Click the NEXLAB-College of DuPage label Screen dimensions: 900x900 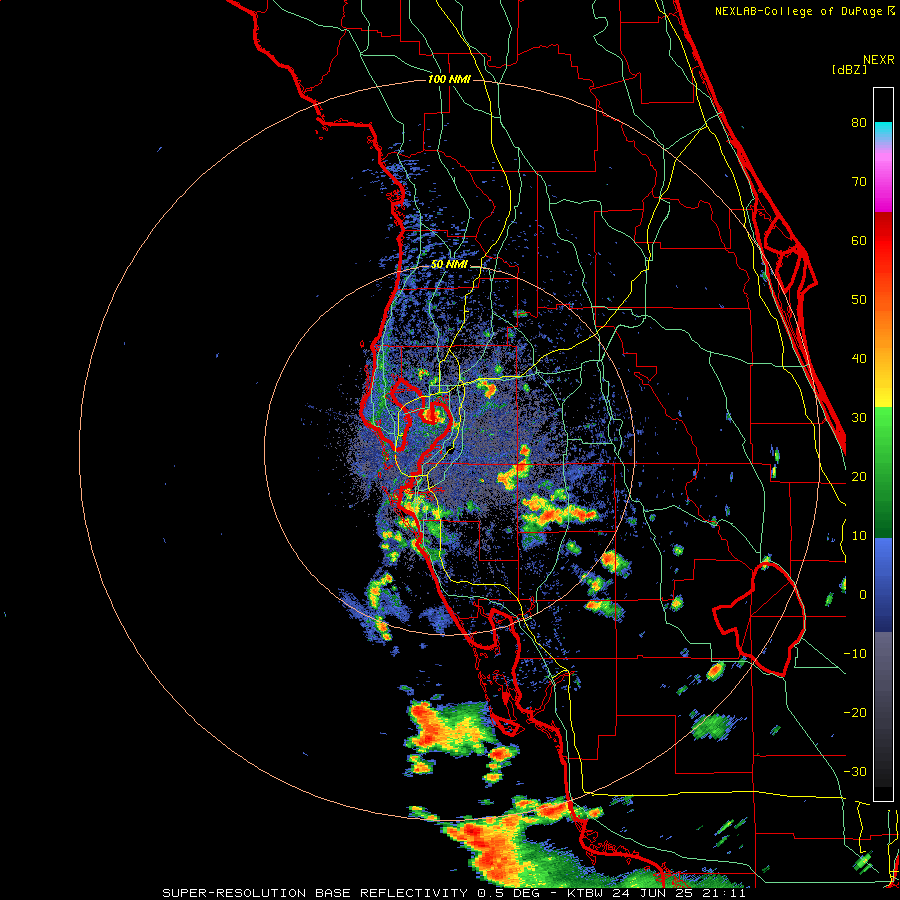(804, 11)
